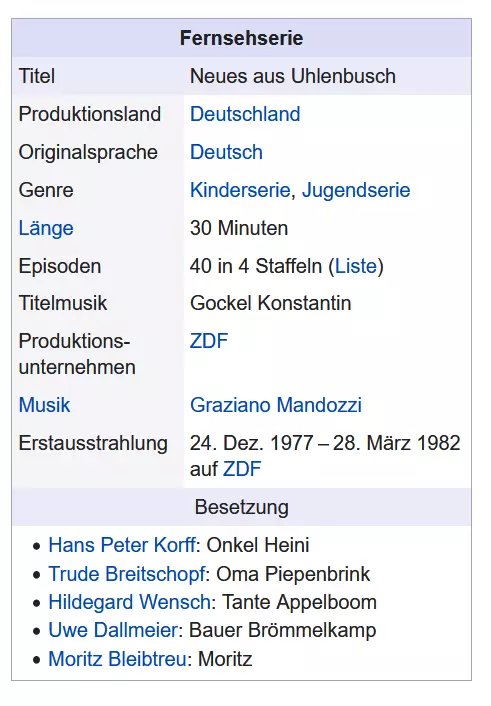Click the Fernsehserie infobox header
The height and width of the screenshot is (706, 491).
pyautogui.click(x=241, y=38)
